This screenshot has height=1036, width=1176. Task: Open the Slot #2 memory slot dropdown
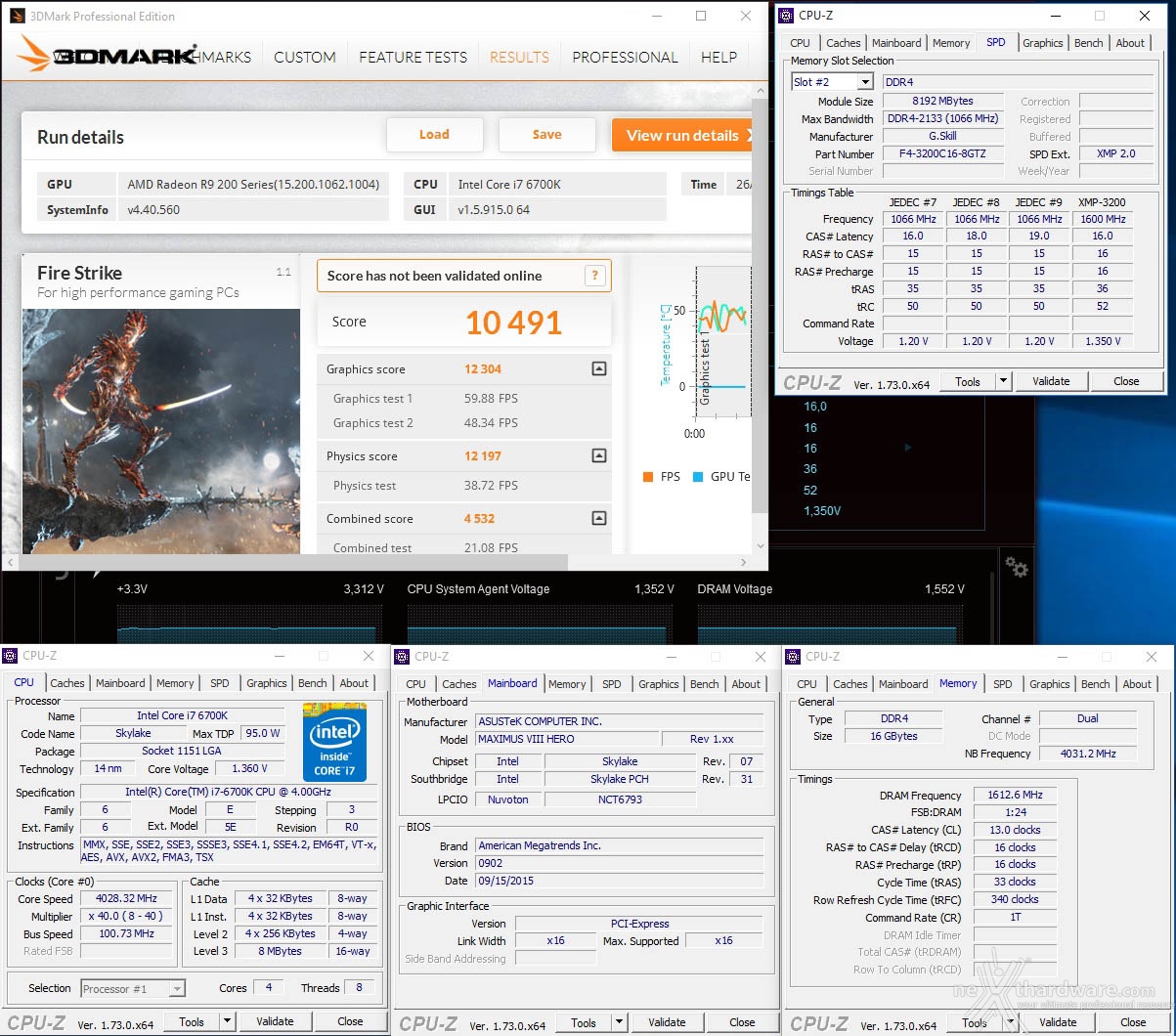(x=865, y=82)
